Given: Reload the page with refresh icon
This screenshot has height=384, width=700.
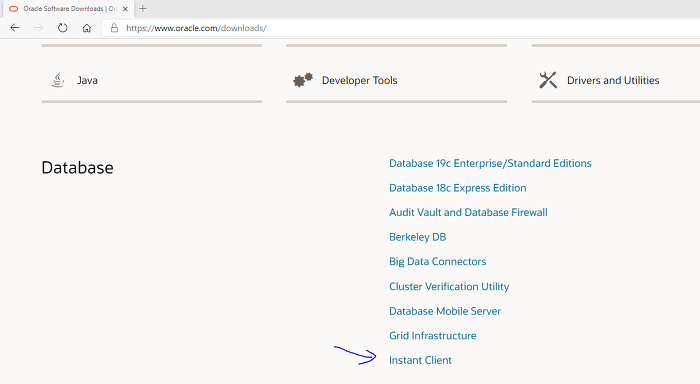Looking at the screenshot, I should (x=62, y=28).
